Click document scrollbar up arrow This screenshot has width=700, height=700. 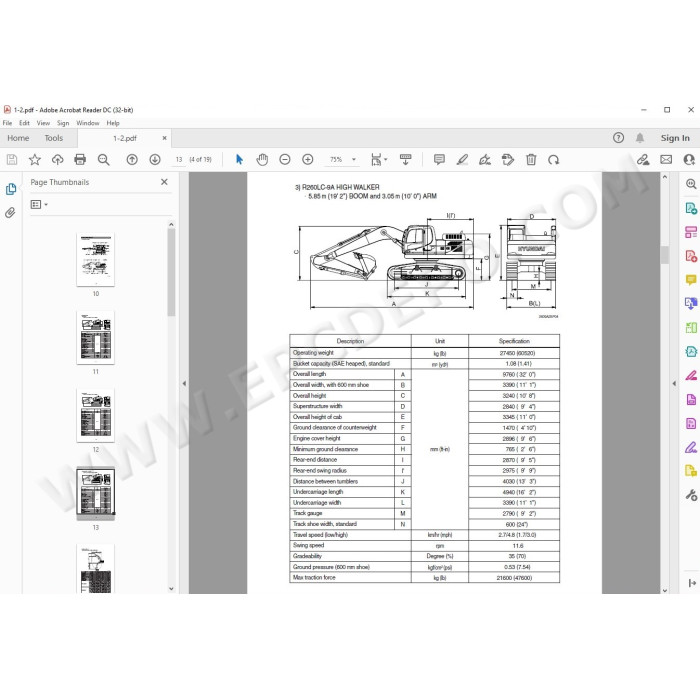665,177
